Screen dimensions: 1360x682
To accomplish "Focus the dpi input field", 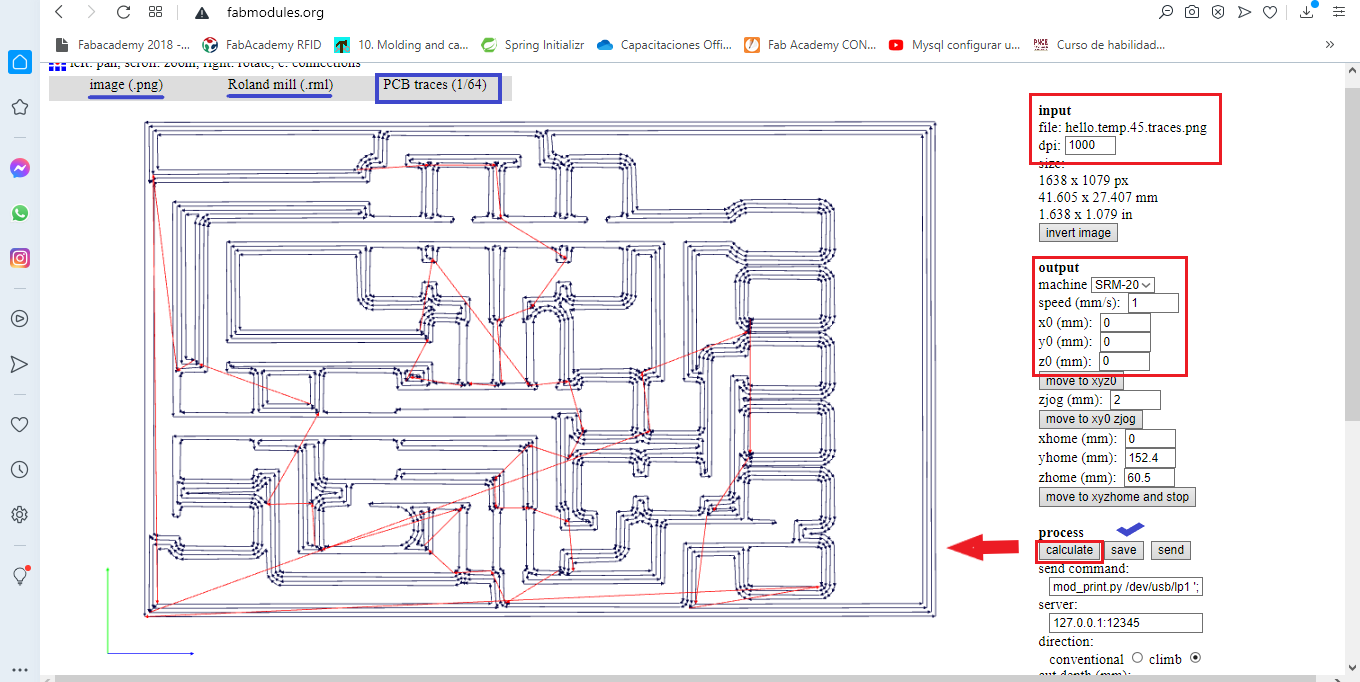I will (1090, 145).
